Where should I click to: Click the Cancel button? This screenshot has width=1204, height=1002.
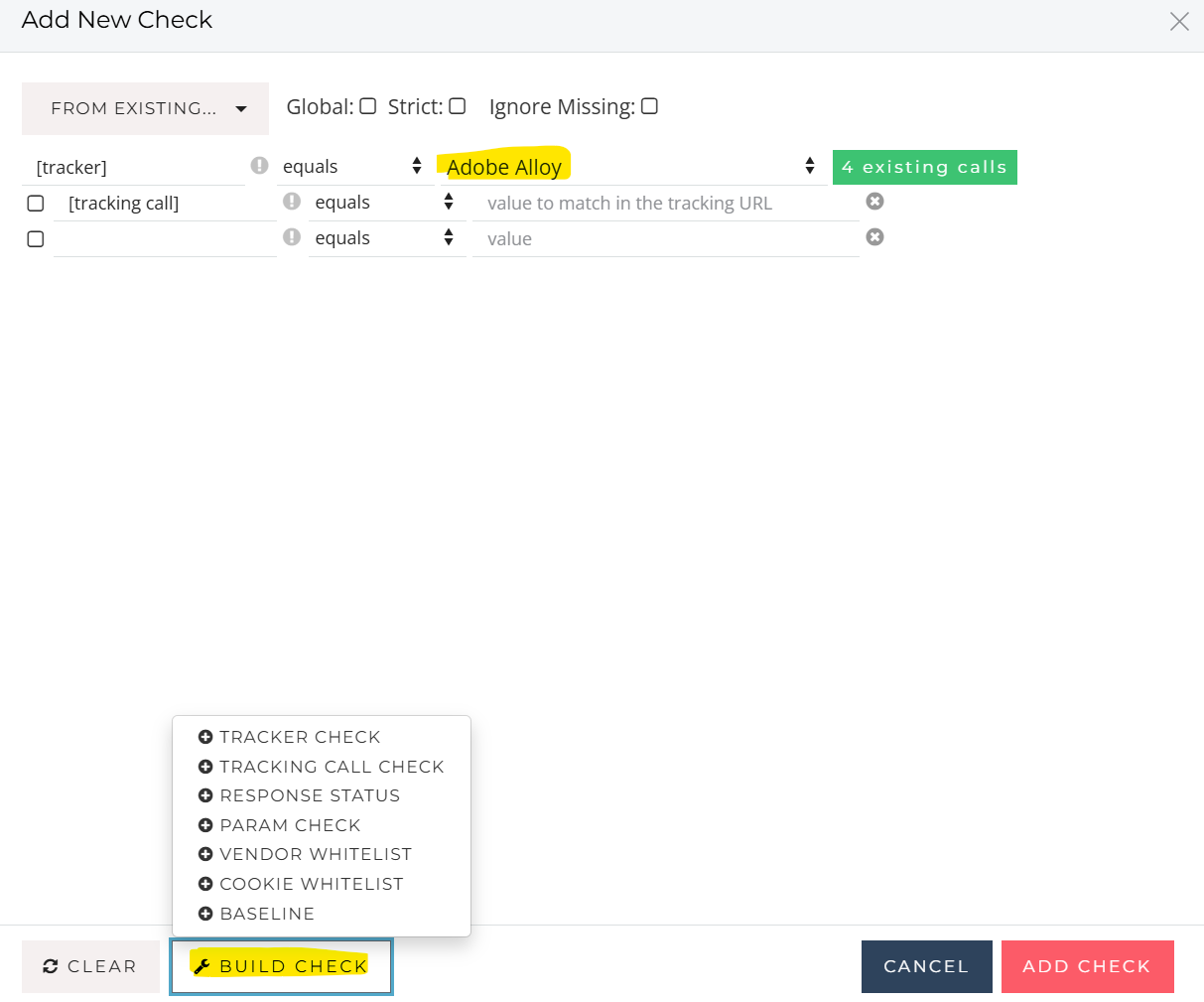click(x=926, y=966)
